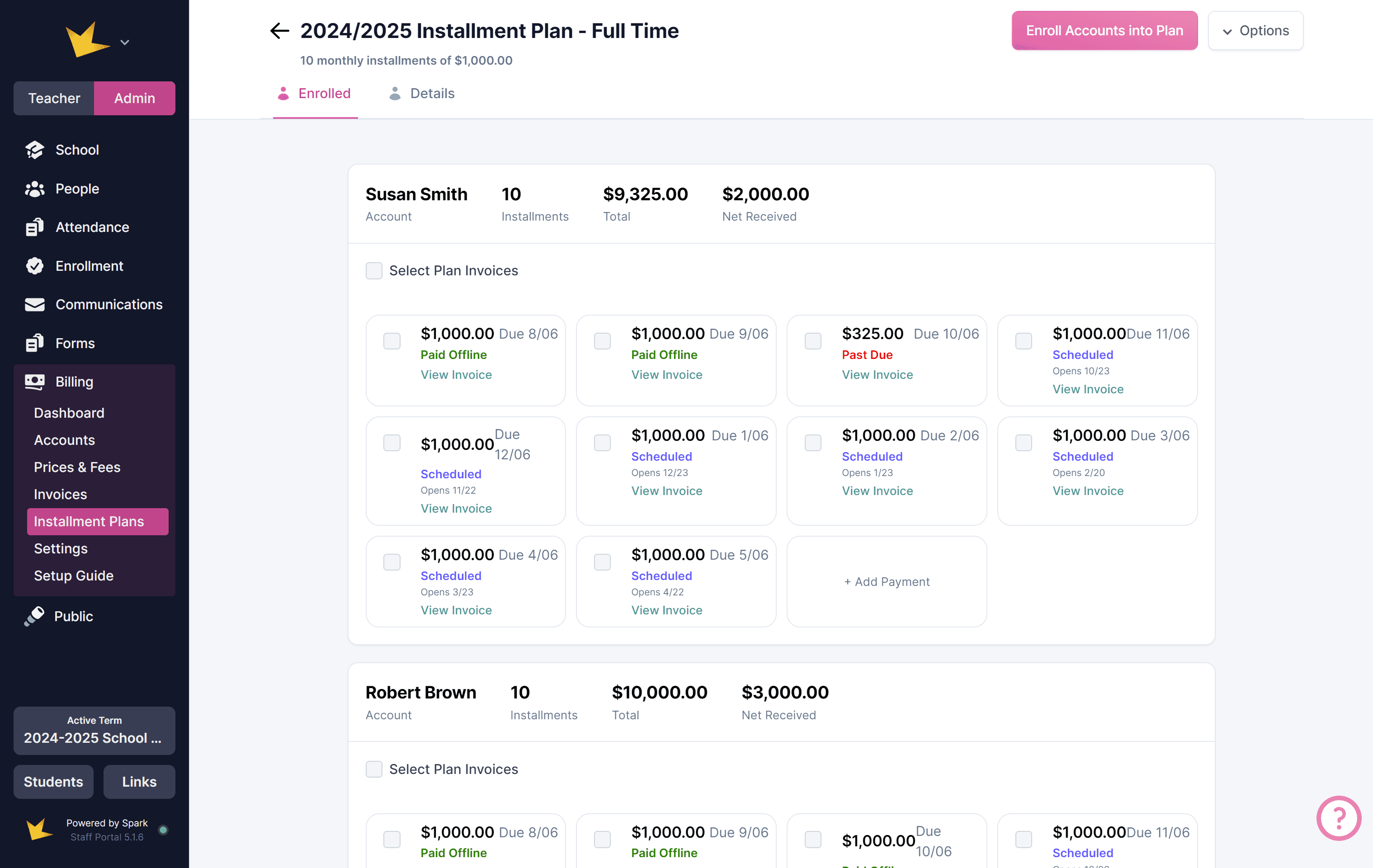Tick checkbox for $325.00 Past Due invoice
This screenshot has height=868, width=1373.
coord(812,341)
